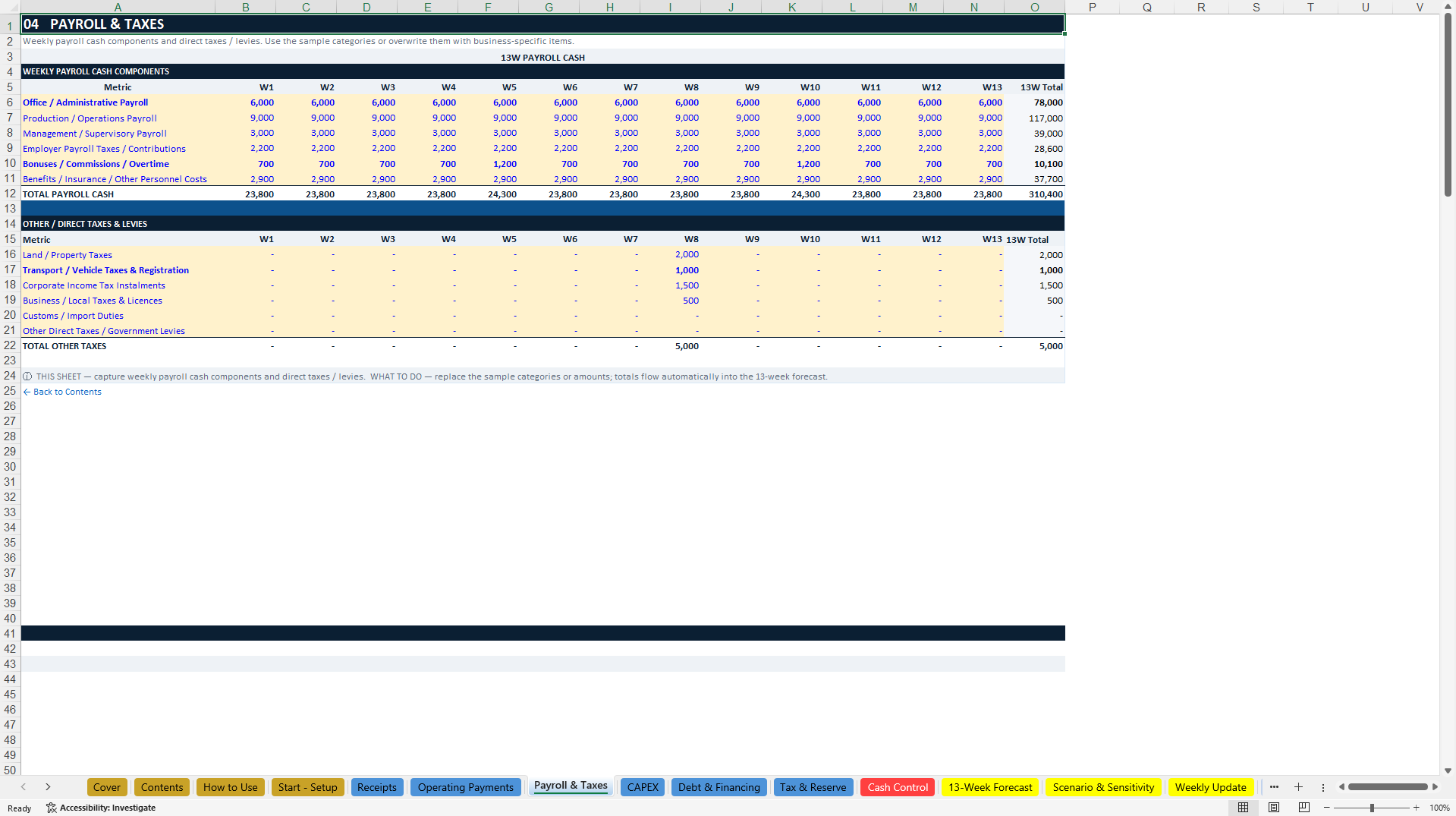Viewport: 1456px width, 816px height.
Task: Select the TOTAL PAYROLL CASH label cell
Action: [x=118, y=194]
